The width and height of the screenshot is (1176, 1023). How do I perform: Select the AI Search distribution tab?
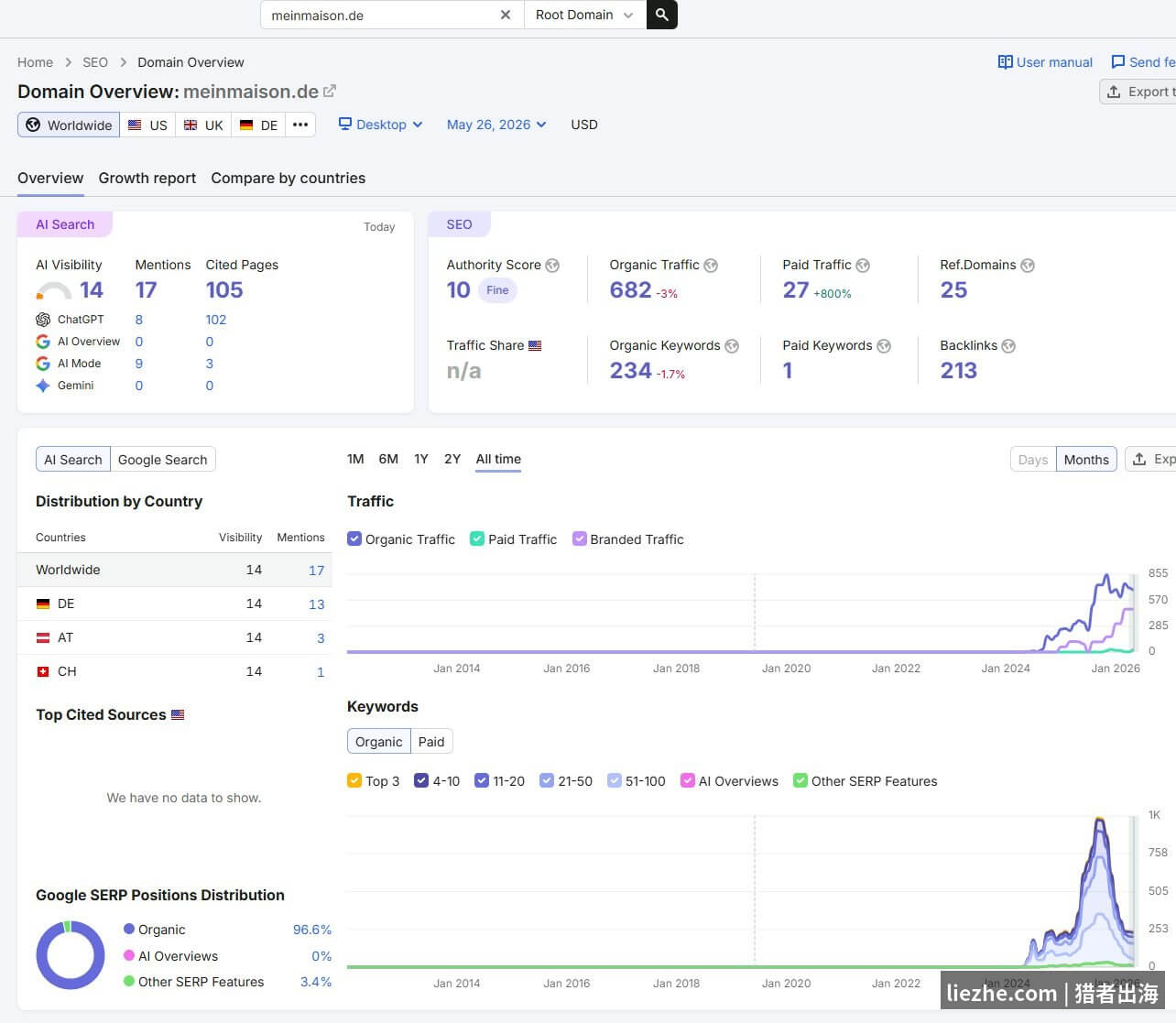(x=73, y=460)
